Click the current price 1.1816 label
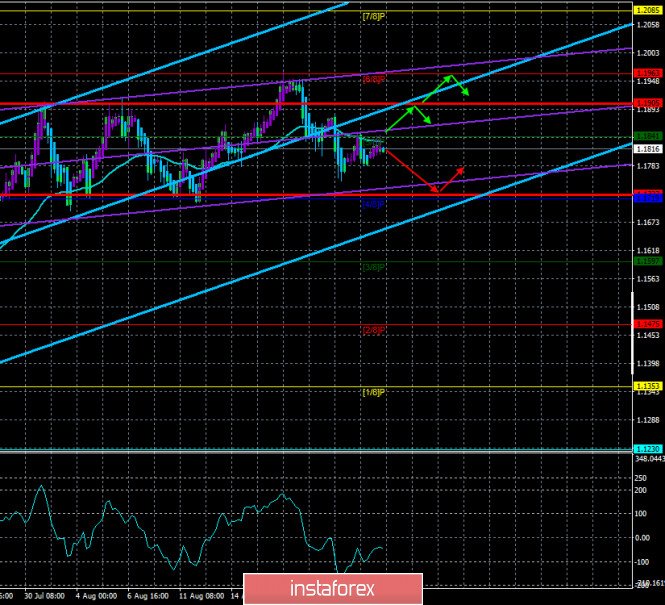This screenshot has width=665, height=605. click(x=648, y=149)
